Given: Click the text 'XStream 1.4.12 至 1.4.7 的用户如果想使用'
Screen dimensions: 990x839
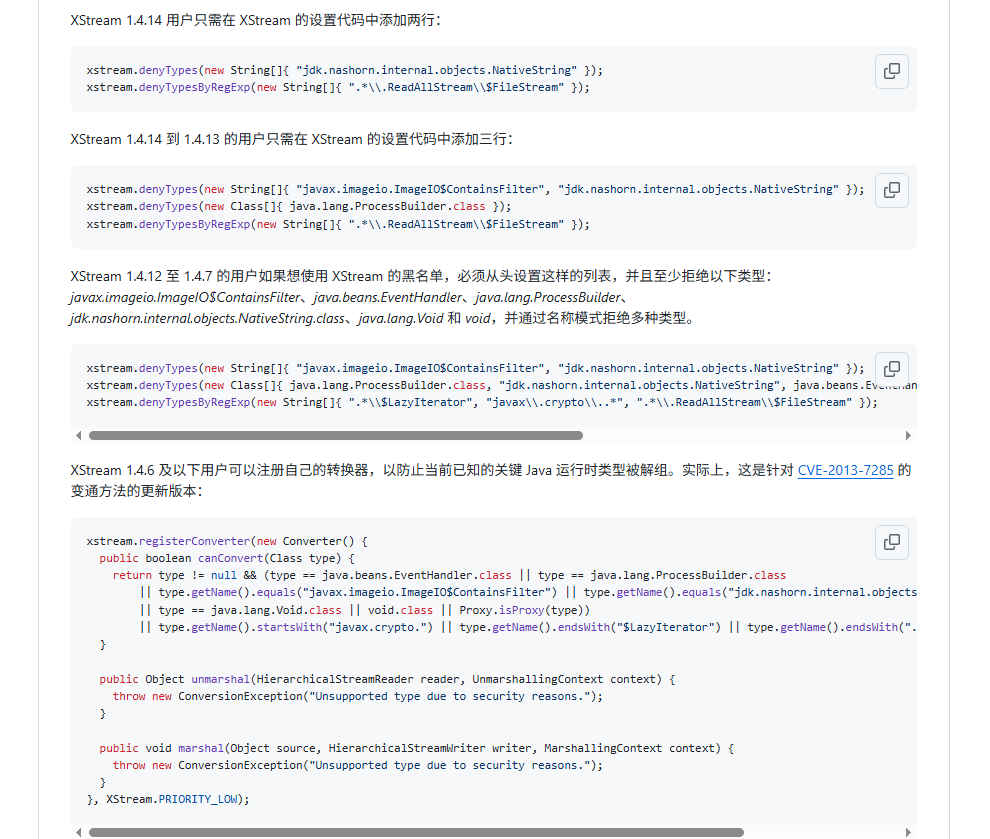Looking at the screenshot, I should 199,276.
